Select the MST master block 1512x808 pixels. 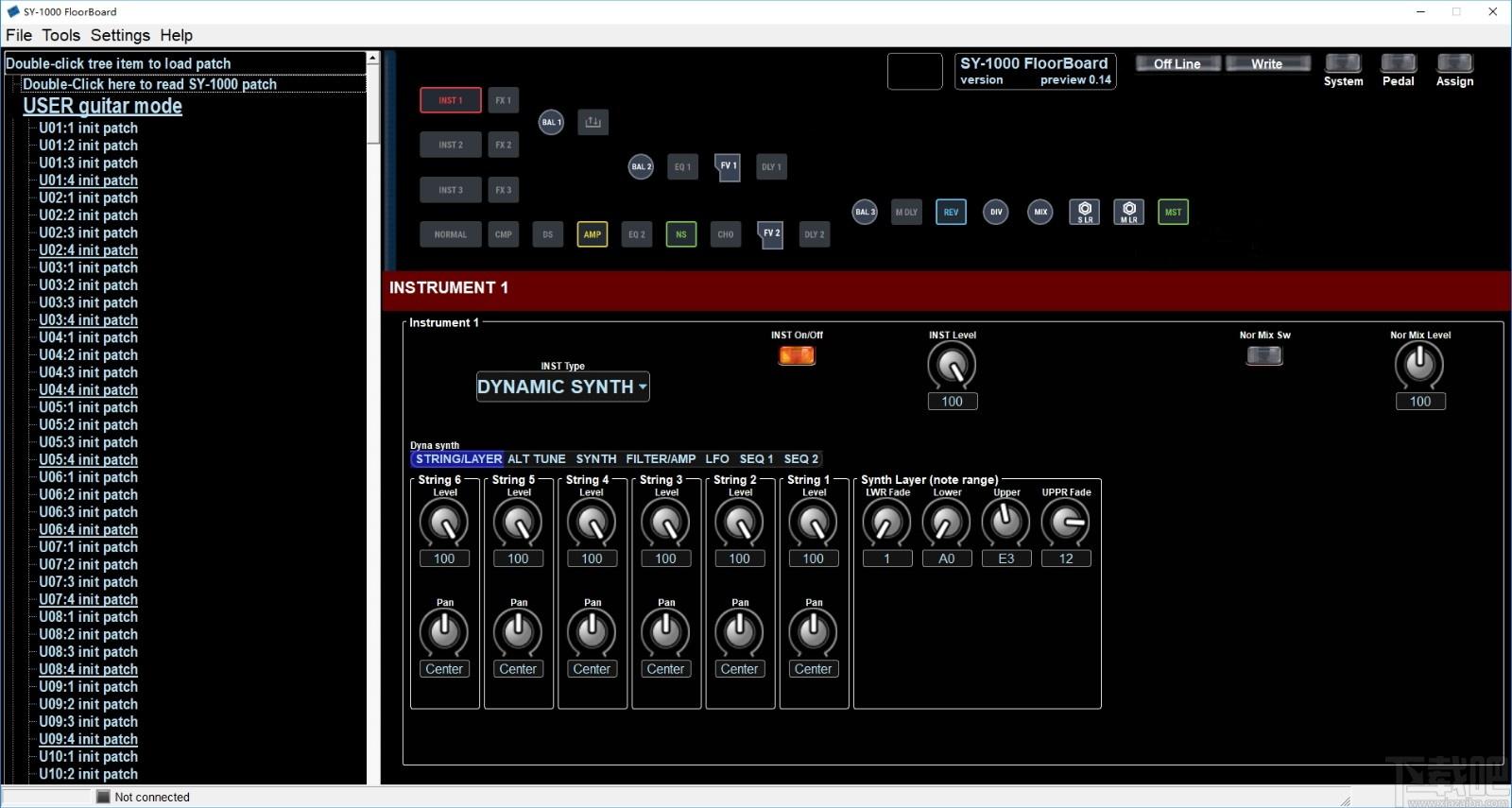[x=1174, y=212]
